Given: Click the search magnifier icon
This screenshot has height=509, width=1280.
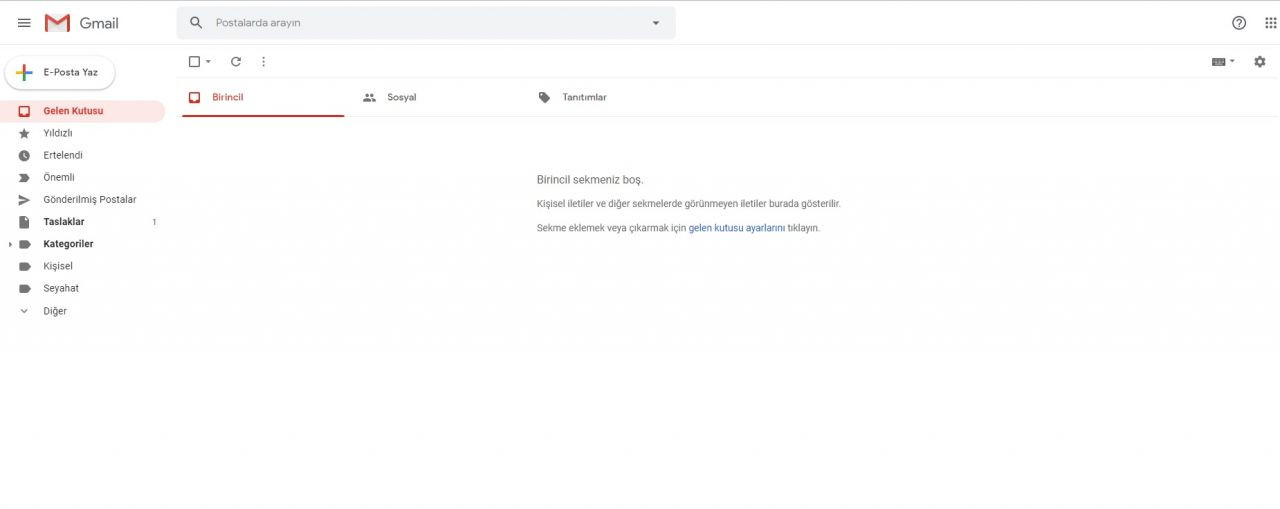Looking at the screenshot, I should pyautogui.click(x=196, y=23).
